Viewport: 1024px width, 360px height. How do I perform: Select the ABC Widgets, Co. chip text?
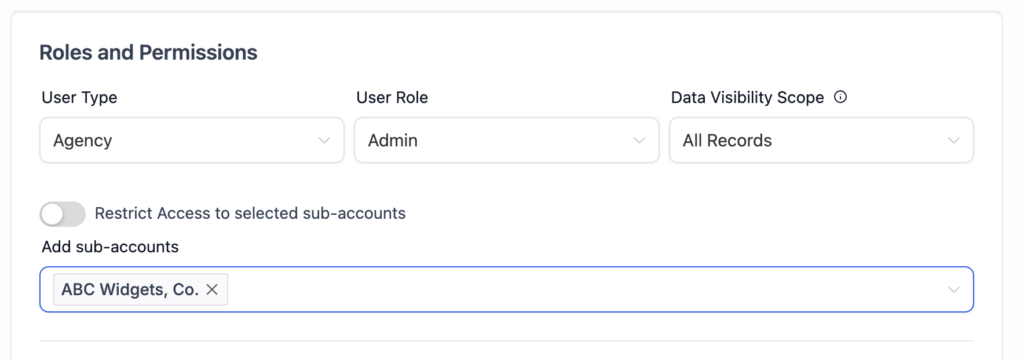tap(130, 289)
